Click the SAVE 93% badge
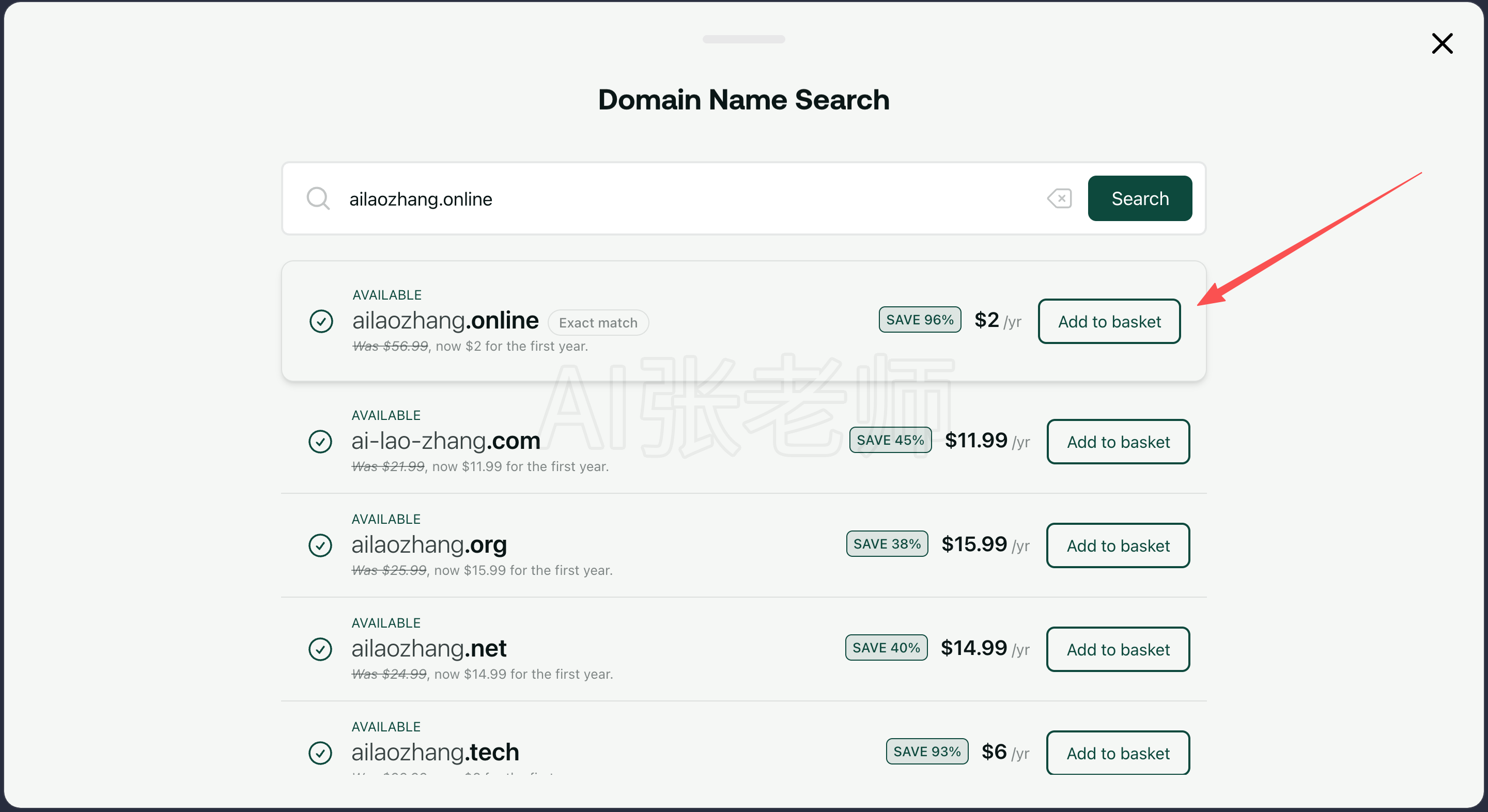This screenshot has height=812, width=1488. click(x=926, y=752)
